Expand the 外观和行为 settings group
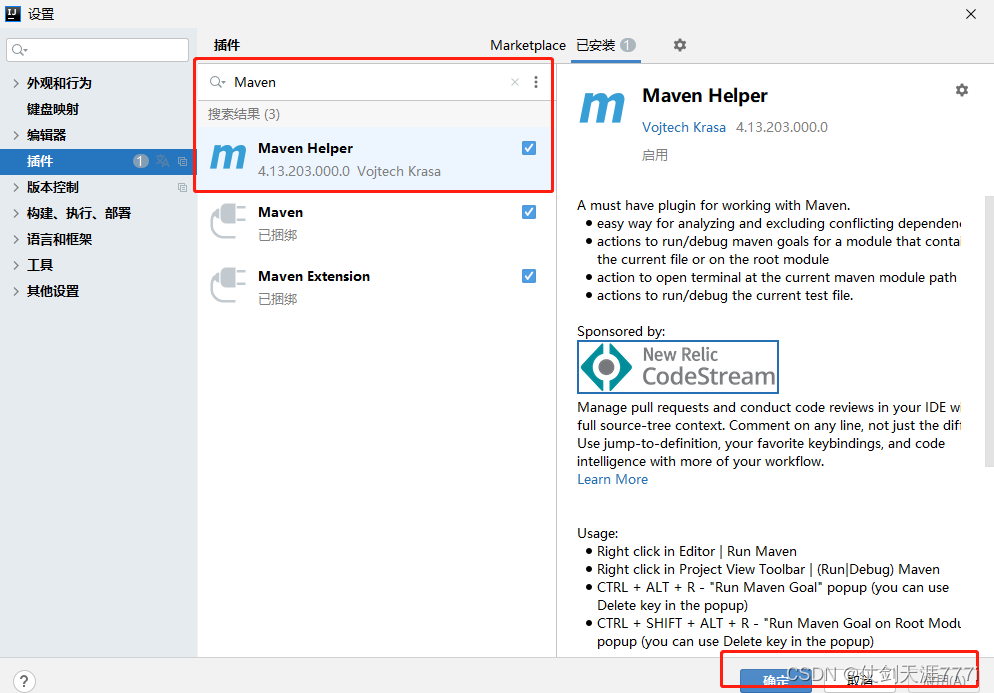 [x=16, y=83]
